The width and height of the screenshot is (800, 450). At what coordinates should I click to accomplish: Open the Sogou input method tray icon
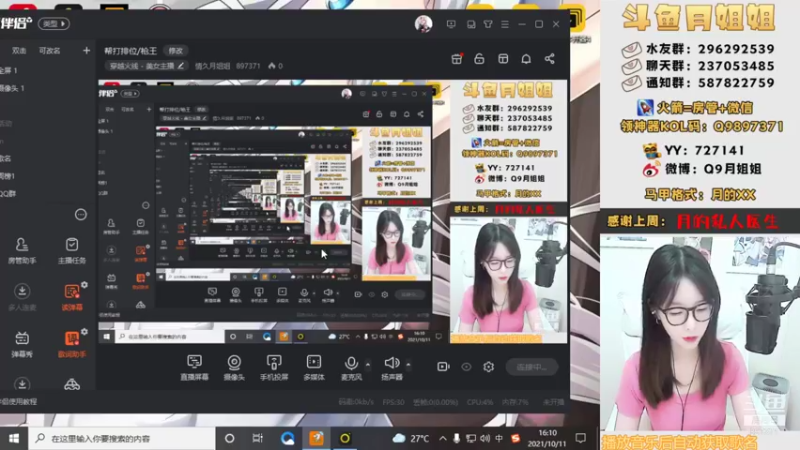pos(515,438)
